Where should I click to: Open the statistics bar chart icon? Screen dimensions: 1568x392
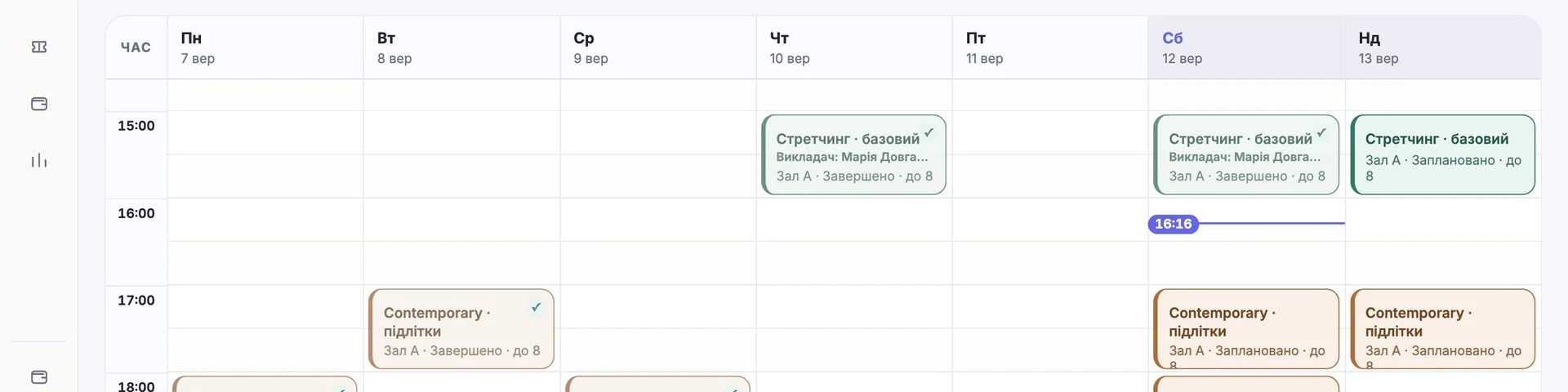(x=39, y=160)
